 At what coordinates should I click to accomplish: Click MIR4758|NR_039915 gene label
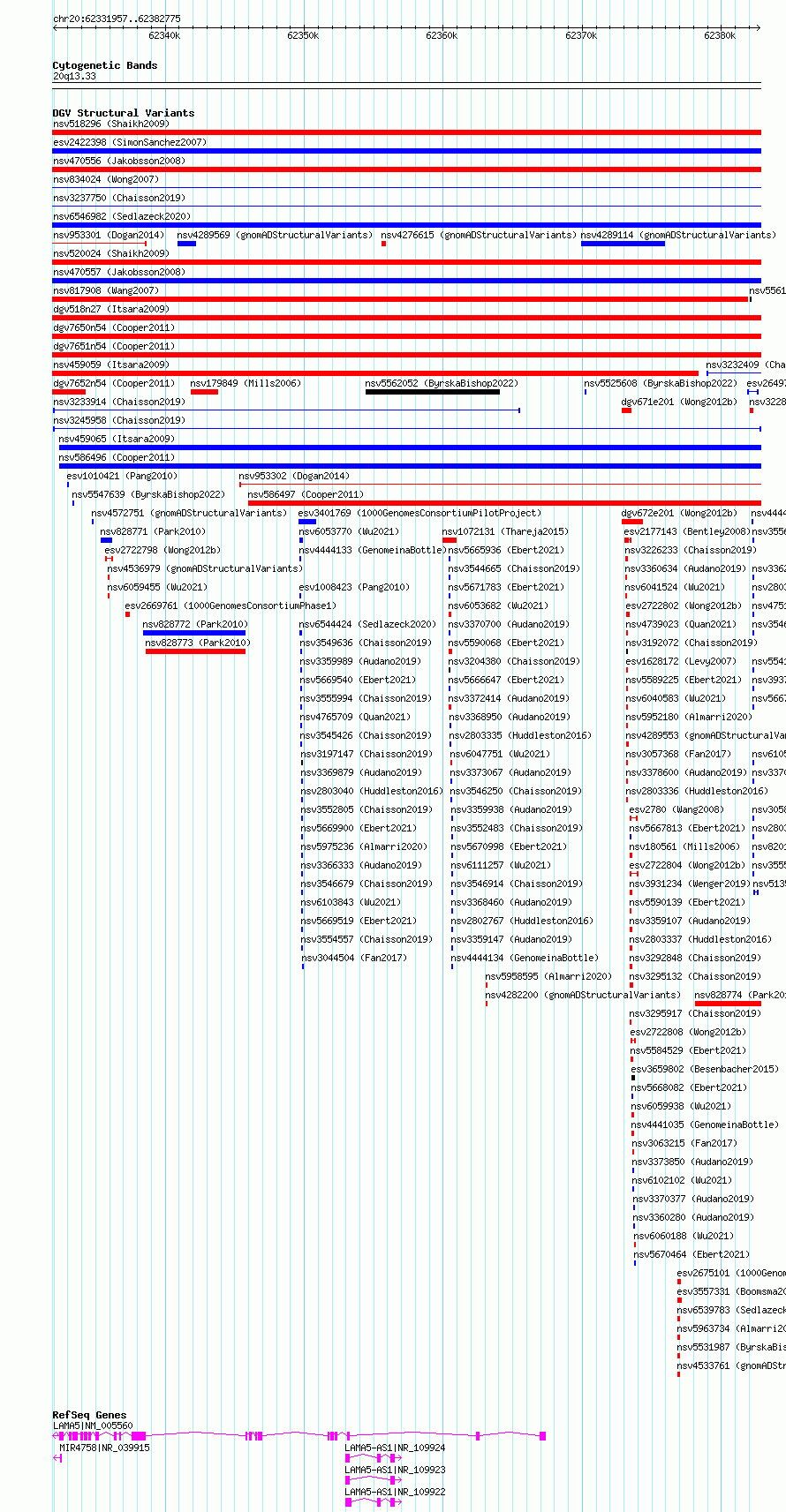104,1448
